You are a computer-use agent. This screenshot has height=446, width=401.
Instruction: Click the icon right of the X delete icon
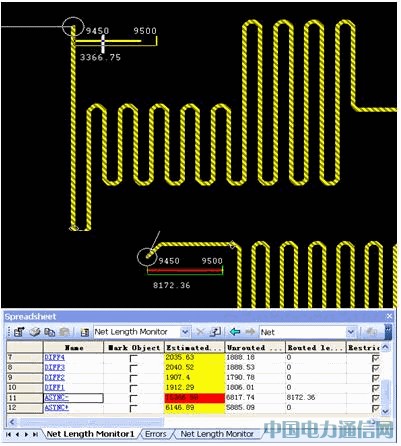tap(215, 332)
